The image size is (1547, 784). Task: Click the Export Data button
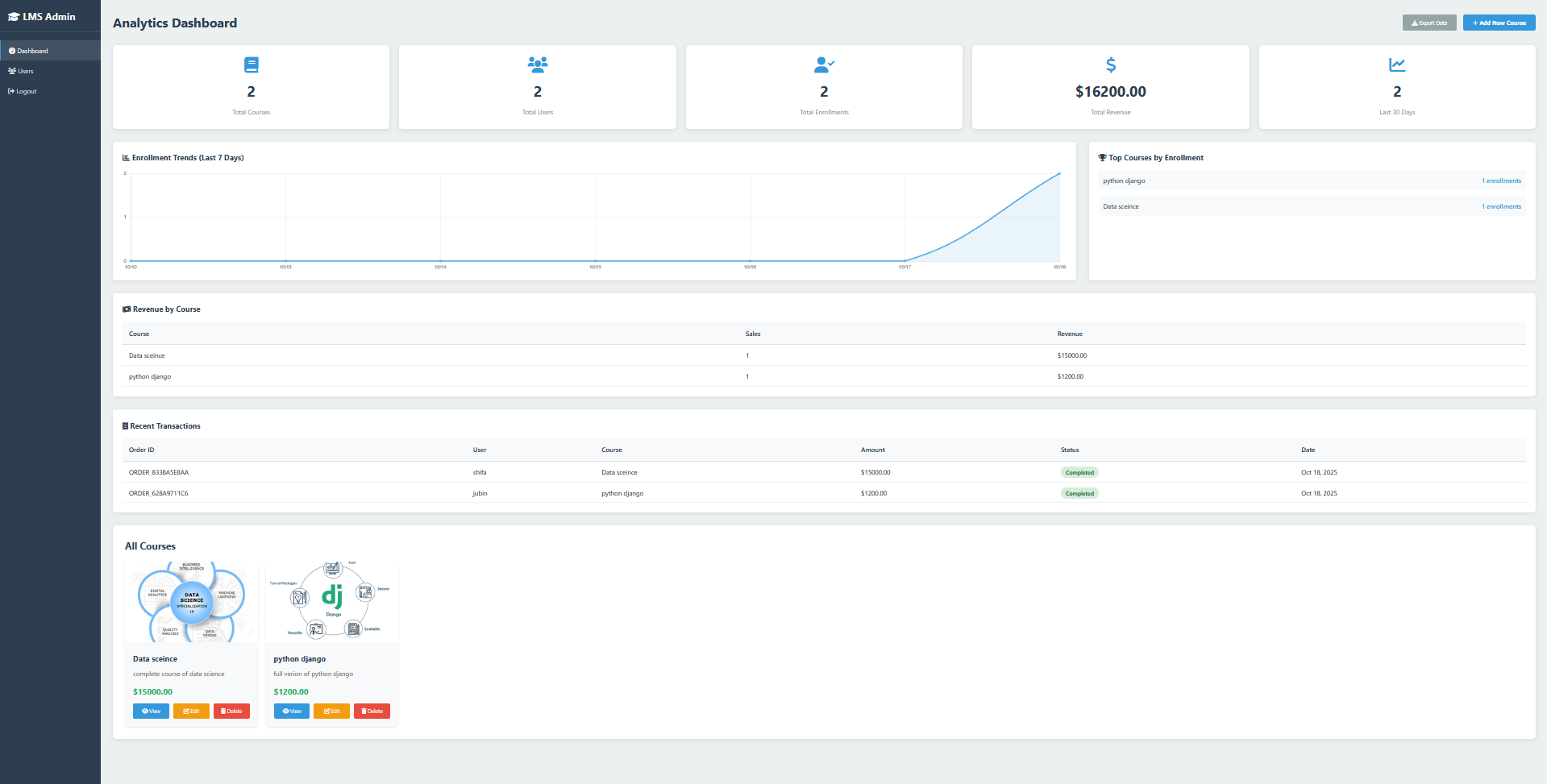pos(1428,23)
